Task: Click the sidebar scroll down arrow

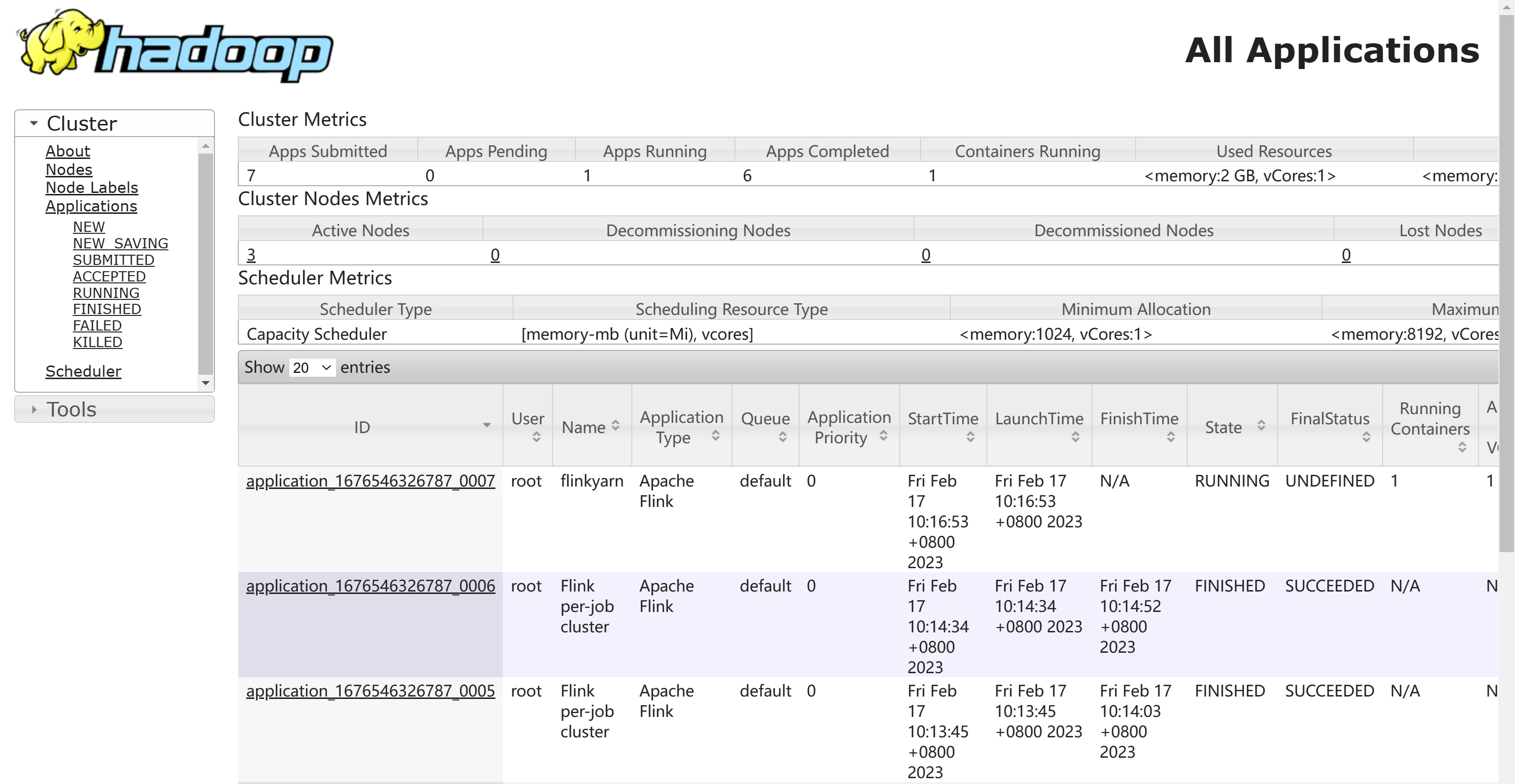Action: (206, 383)
